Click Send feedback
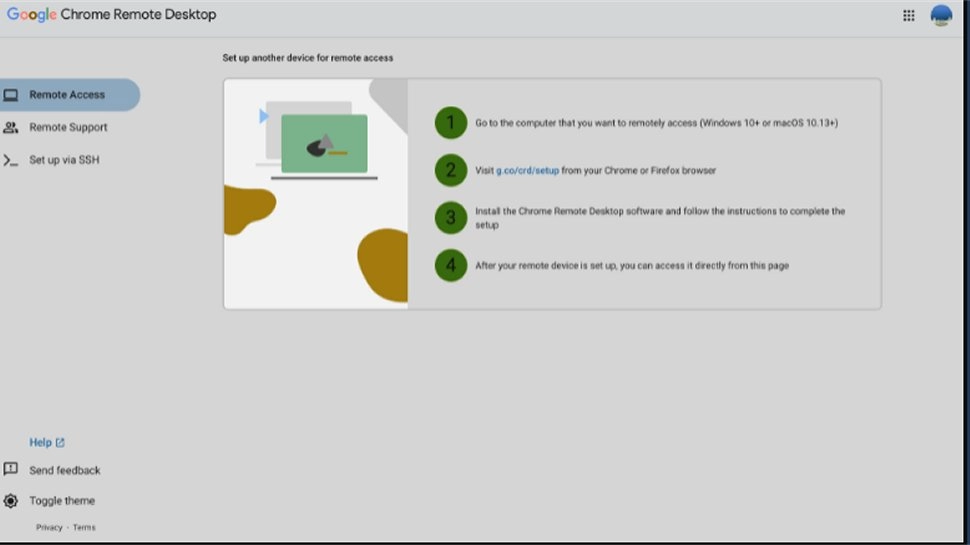 click(64, 470)
